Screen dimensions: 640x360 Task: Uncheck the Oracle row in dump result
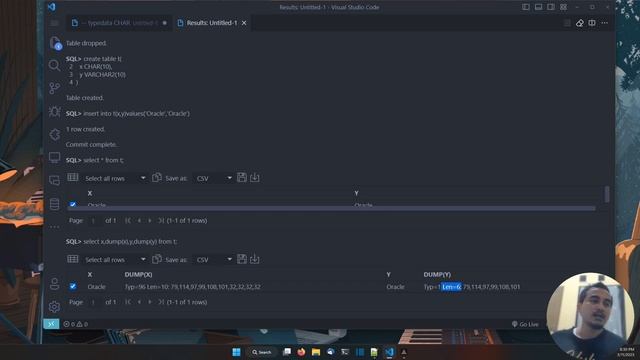click(x=73, y=287)
